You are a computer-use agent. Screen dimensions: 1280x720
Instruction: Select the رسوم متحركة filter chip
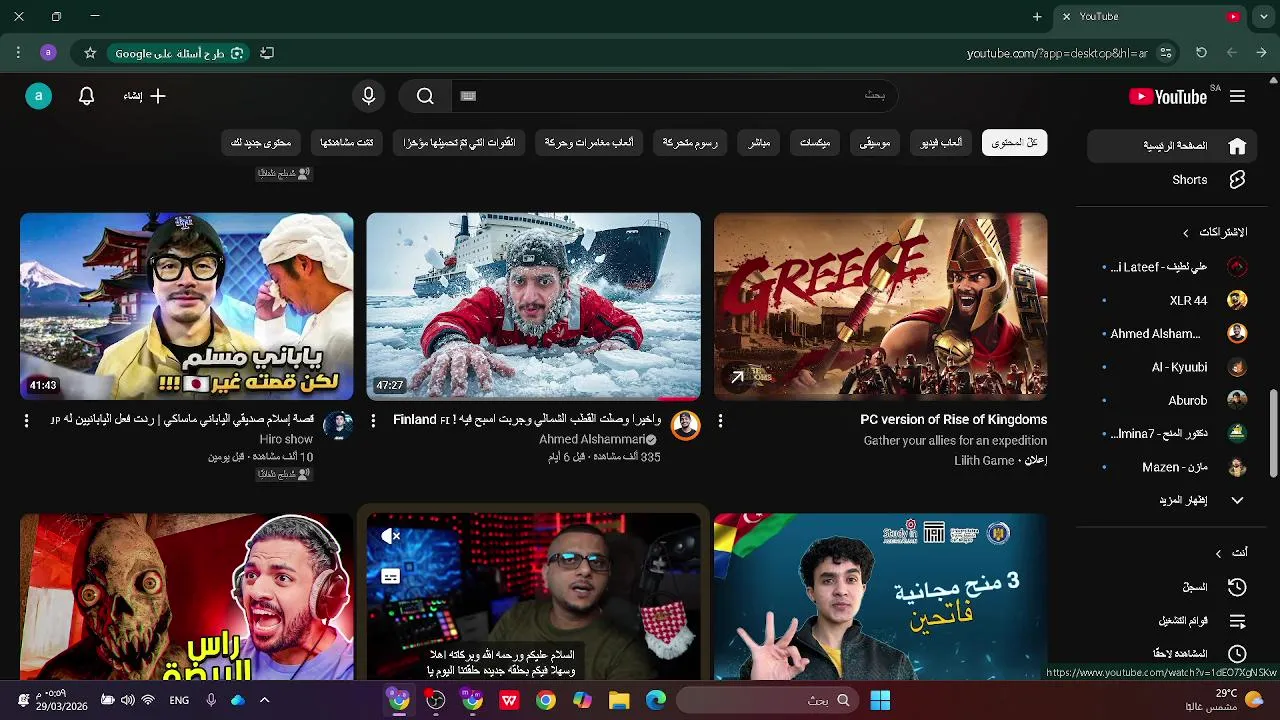point(690,143)
